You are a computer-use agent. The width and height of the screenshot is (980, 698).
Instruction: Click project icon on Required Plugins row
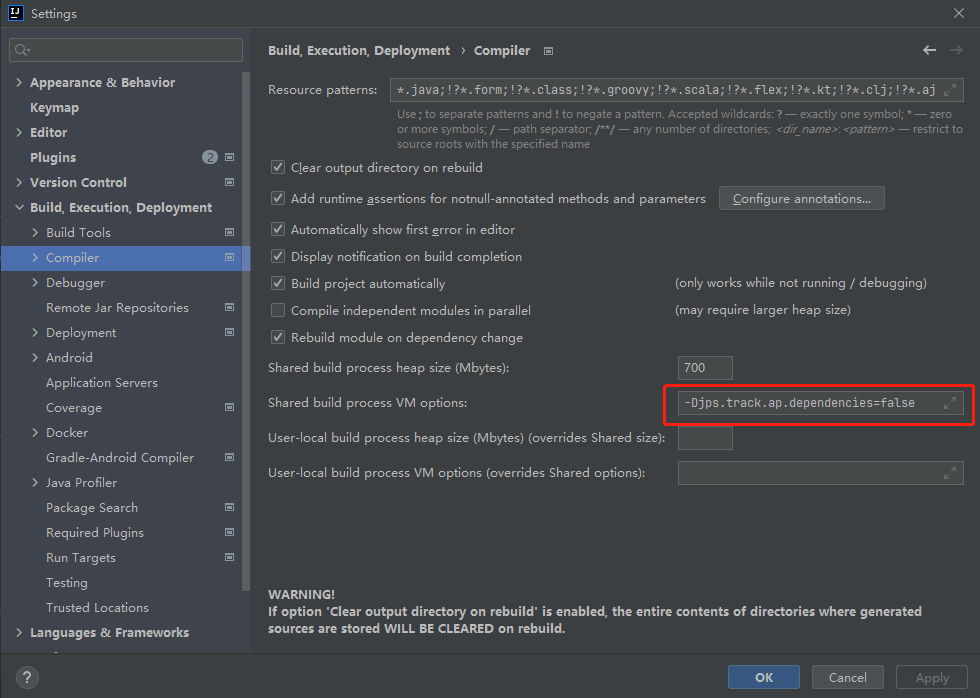[229, 532]
